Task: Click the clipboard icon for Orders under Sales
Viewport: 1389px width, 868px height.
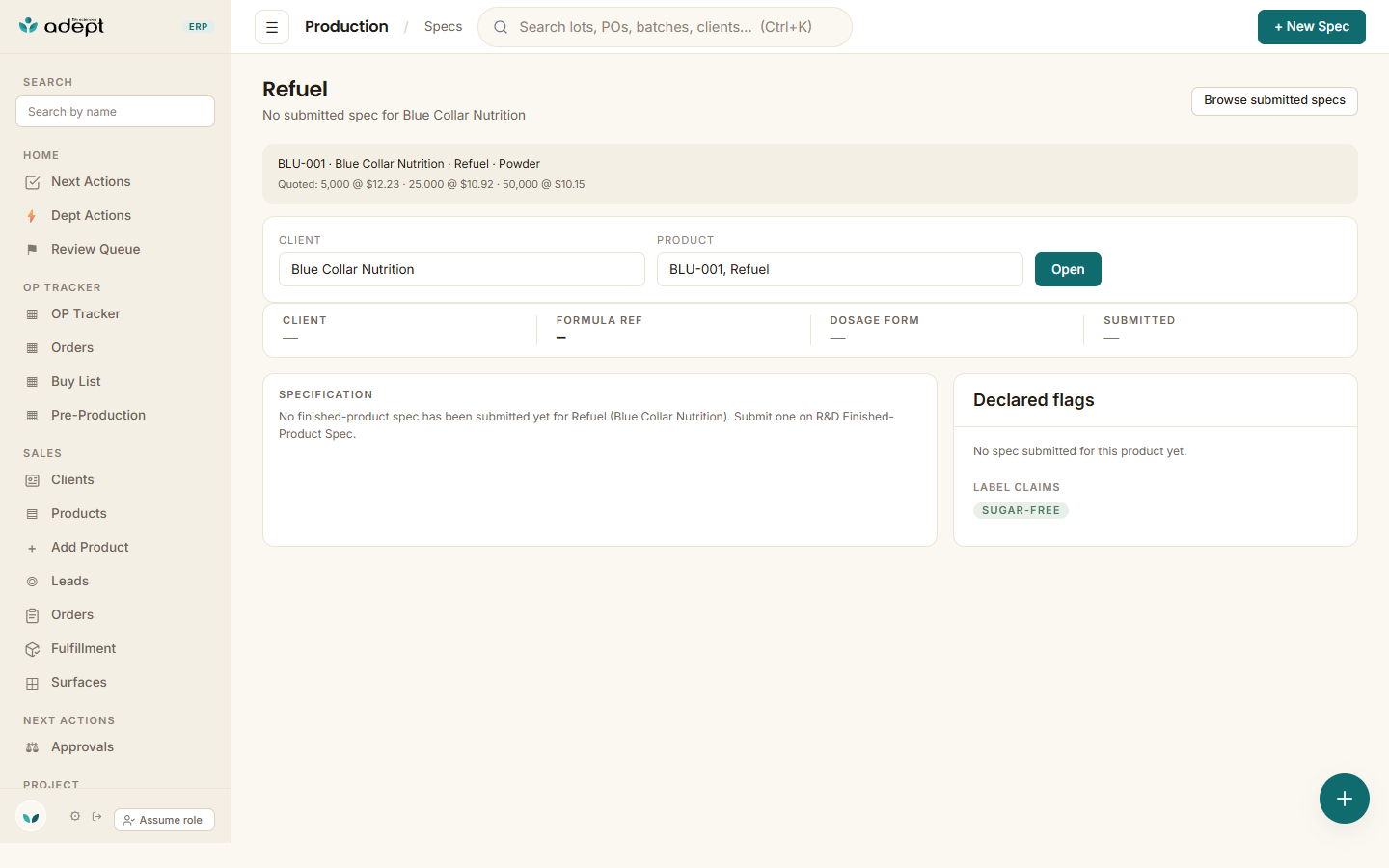Action: 32,615
